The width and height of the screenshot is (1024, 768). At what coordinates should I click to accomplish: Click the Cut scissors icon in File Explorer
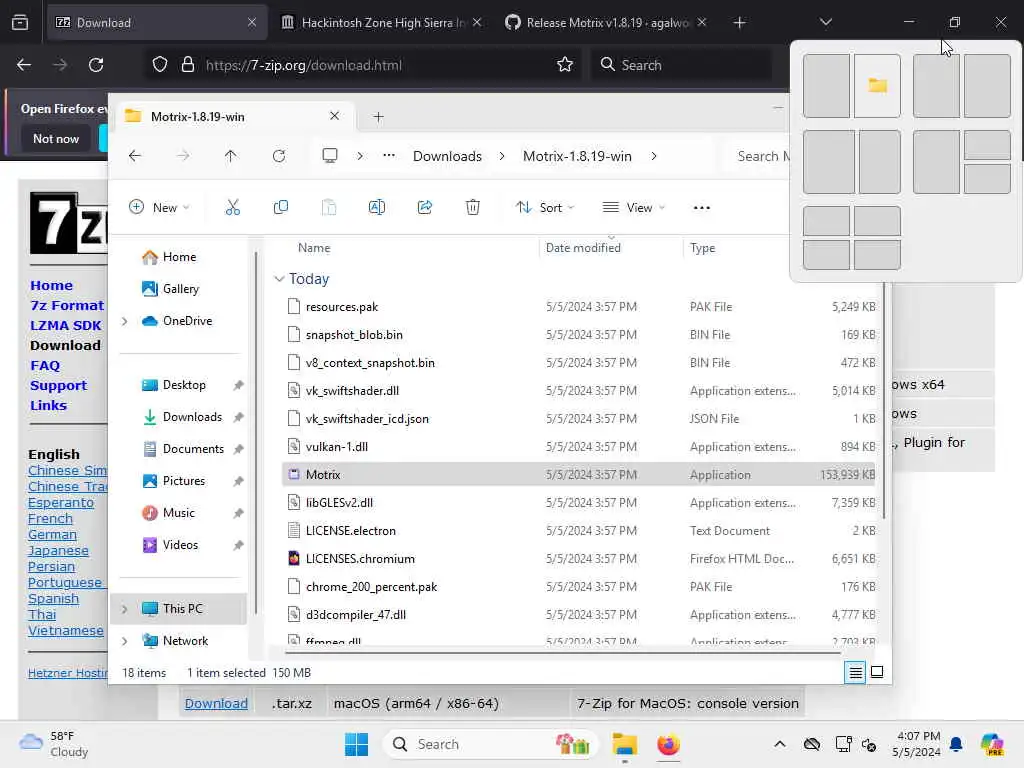tap(232, 208)
